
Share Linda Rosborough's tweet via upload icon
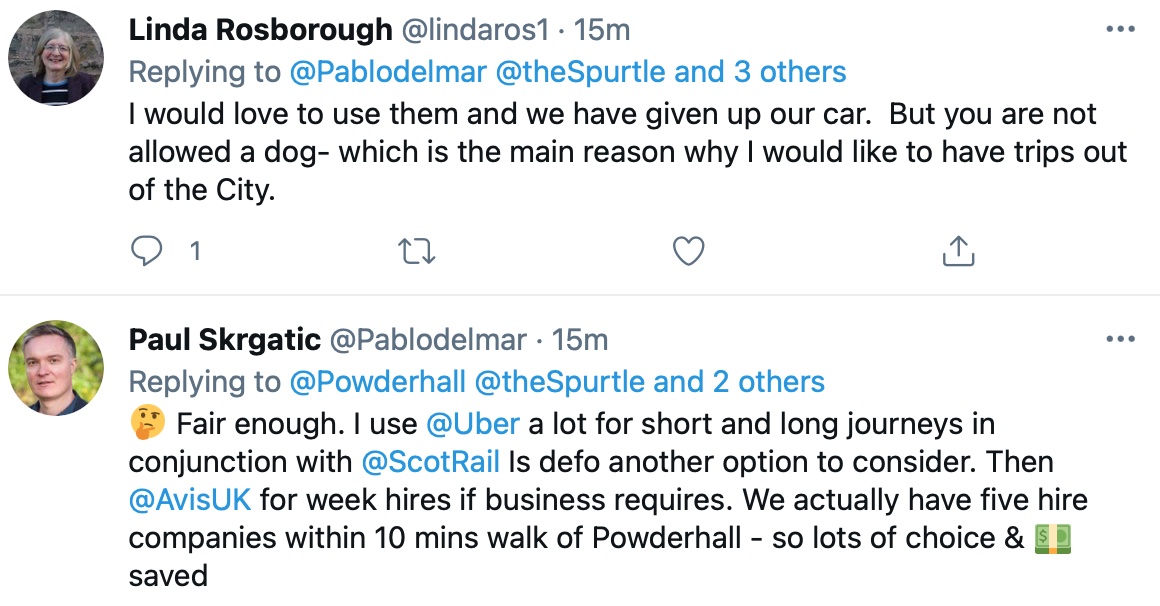[x=958, y=251]
